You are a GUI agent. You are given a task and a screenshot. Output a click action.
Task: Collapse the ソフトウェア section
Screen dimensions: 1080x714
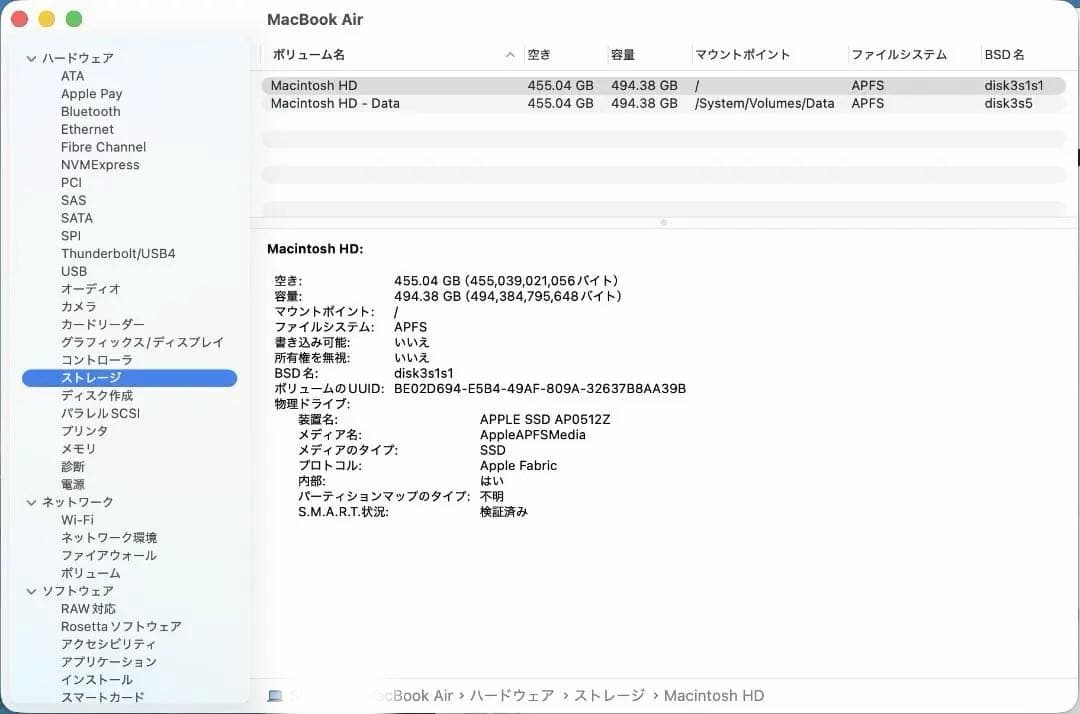(32, 591)
